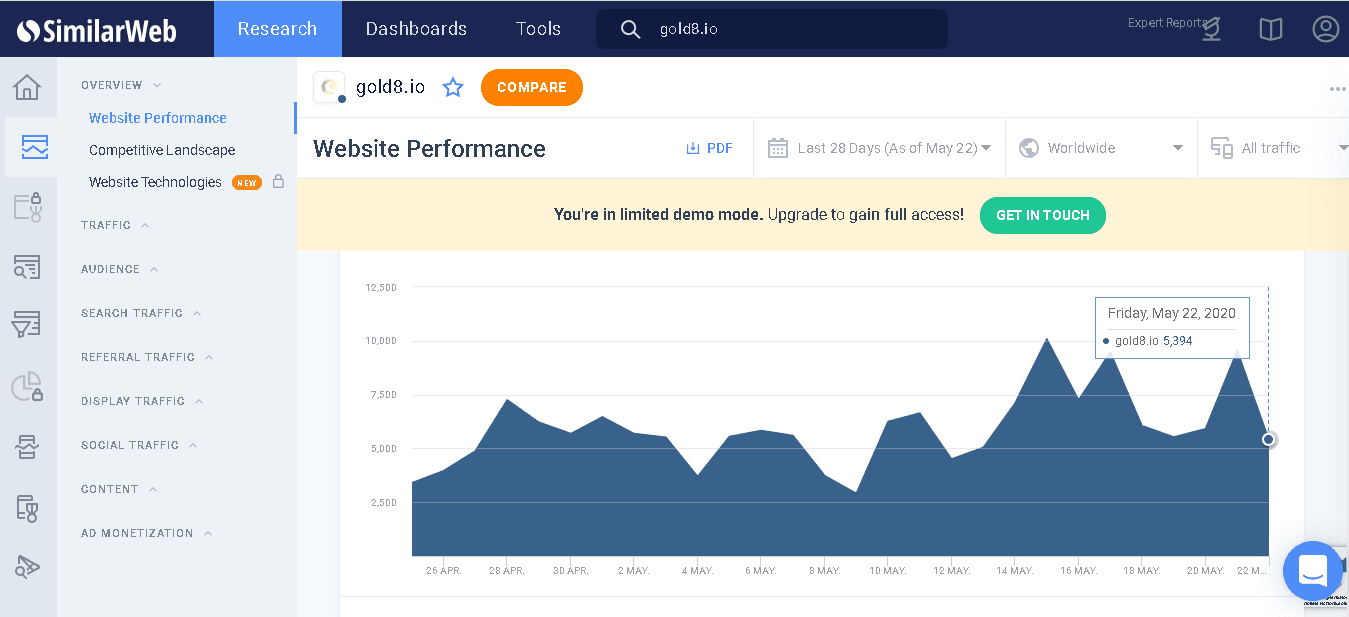Click the pie chart icon in sidebar
Viewport: 1349px width, 617px height.
27,386
